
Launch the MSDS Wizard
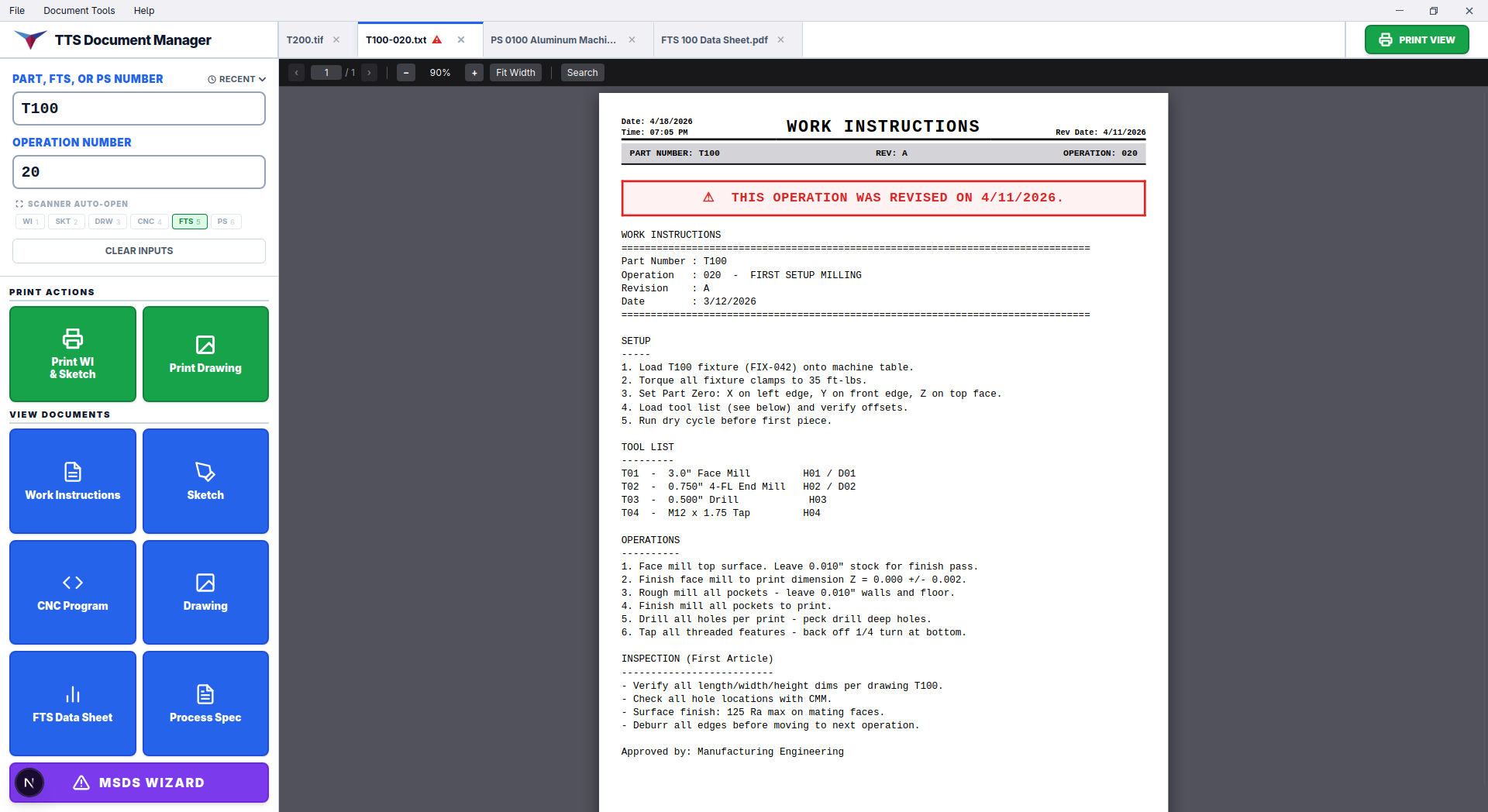coord(138,782)
